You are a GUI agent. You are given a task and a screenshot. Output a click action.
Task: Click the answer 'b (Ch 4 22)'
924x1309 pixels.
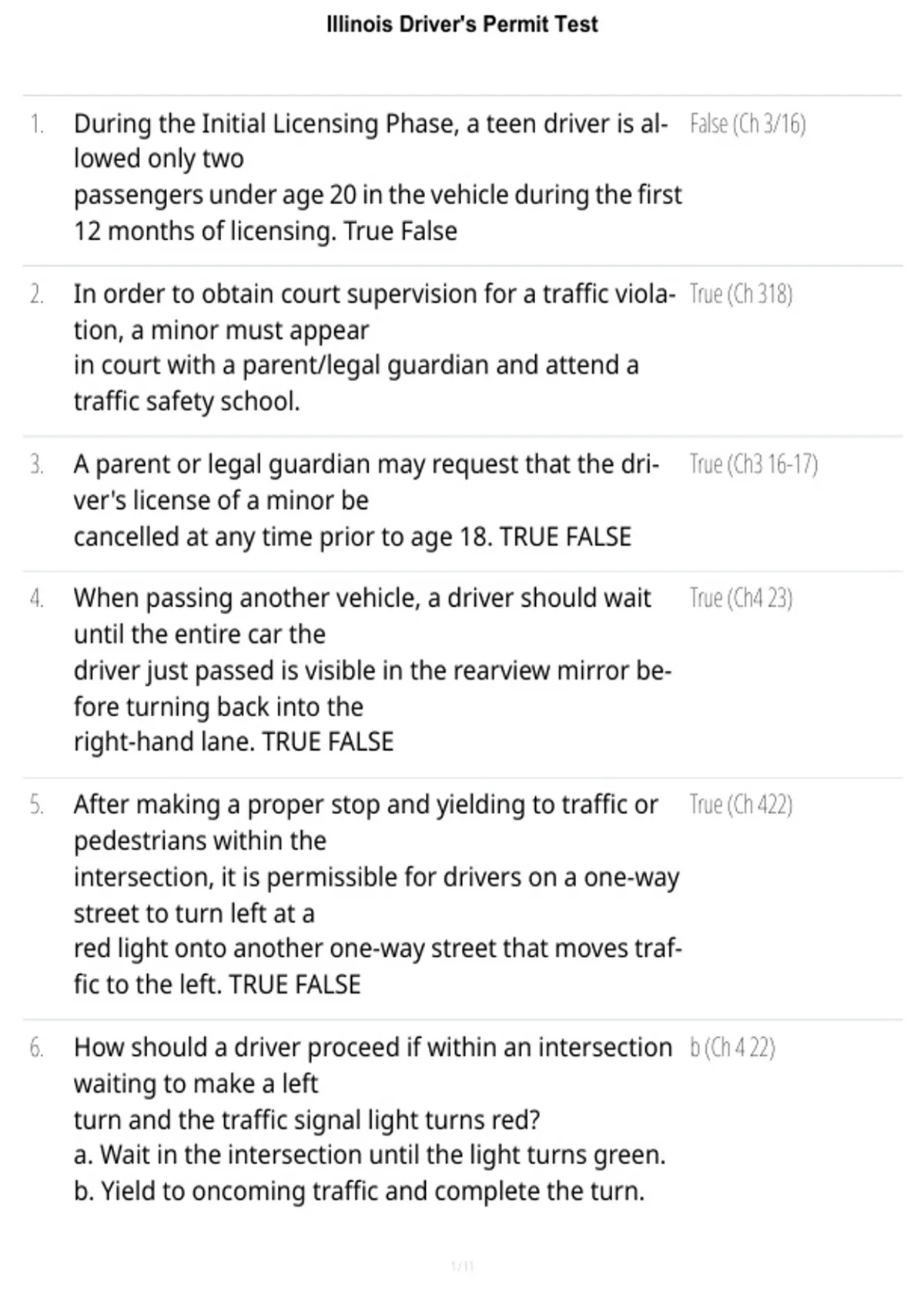(x=732, y=1048)
